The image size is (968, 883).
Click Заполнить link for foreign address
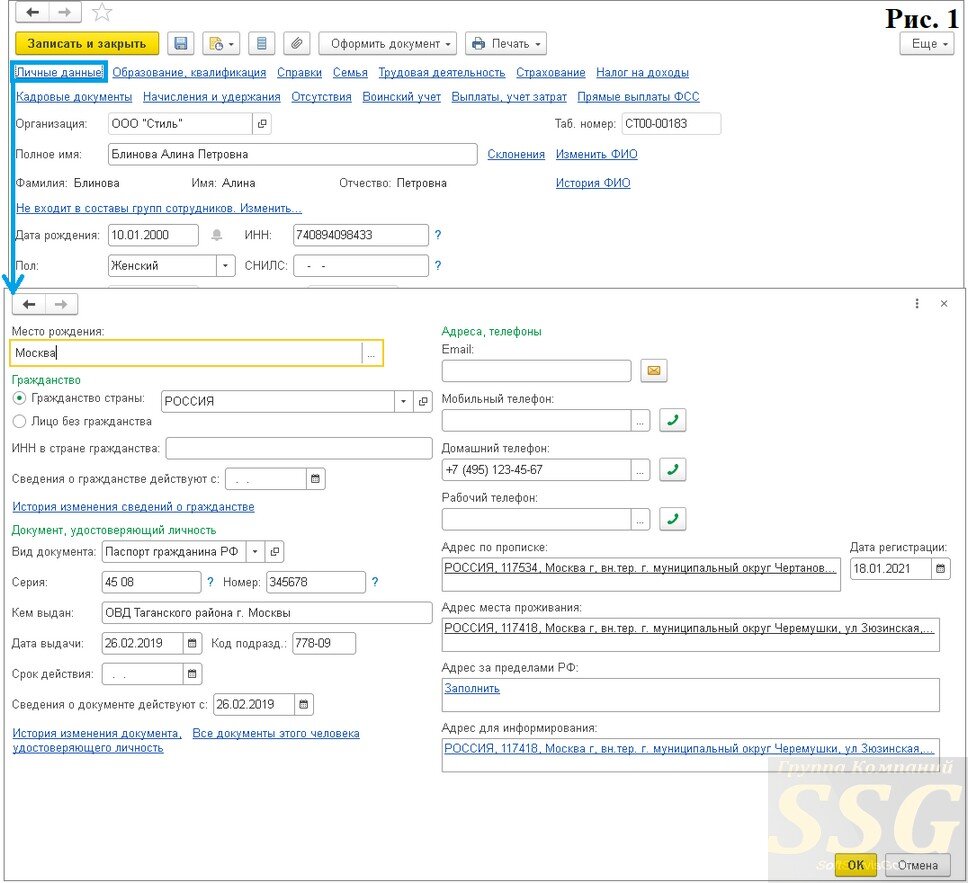point(472,688)
